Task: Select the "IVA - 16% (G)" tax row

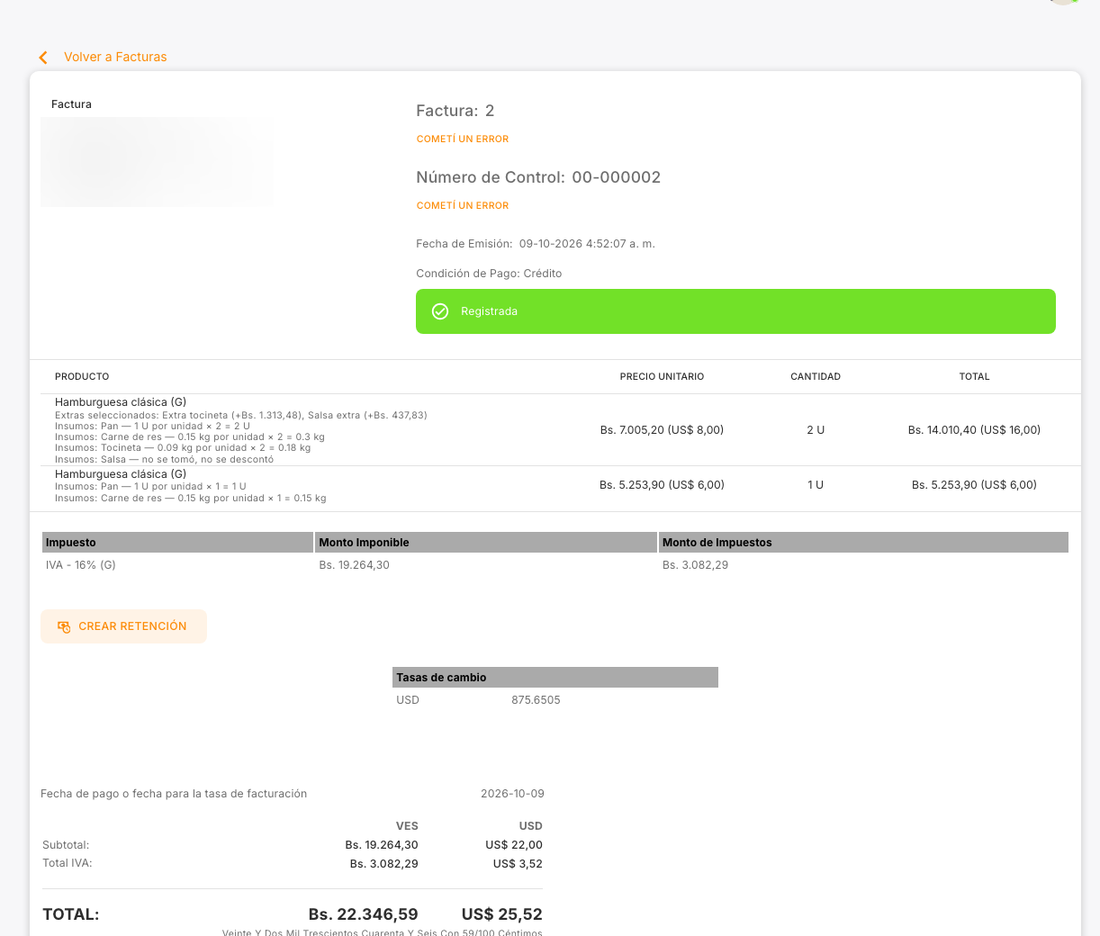Action: (x=554, y=565)
